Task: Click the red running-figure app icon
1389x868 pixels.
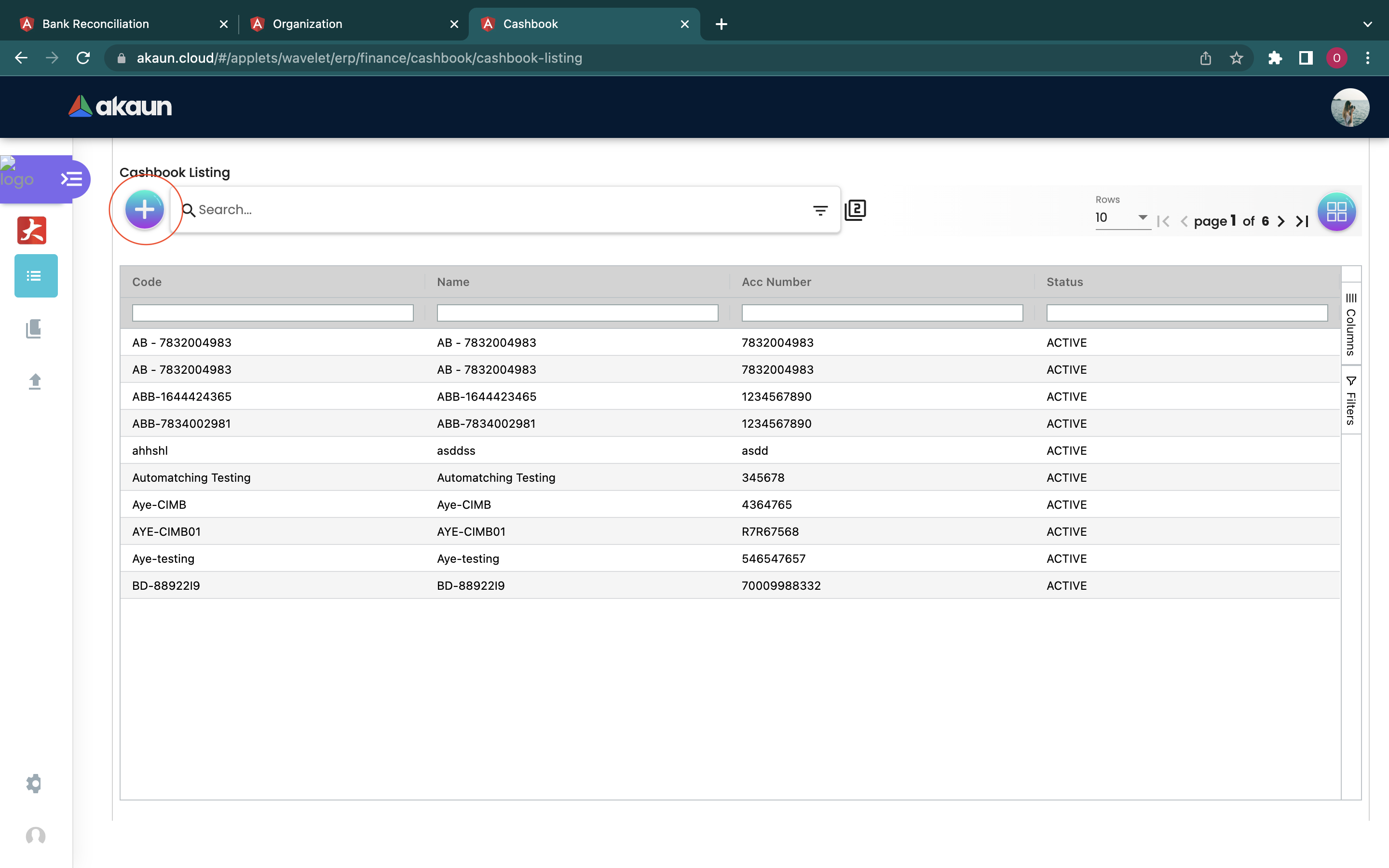Action: (x=32, y=231)
